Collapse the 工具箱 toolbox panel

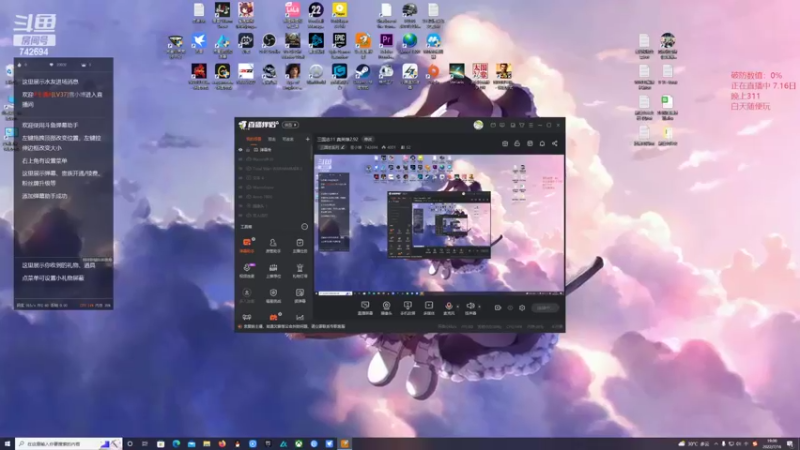pos(305,227)
